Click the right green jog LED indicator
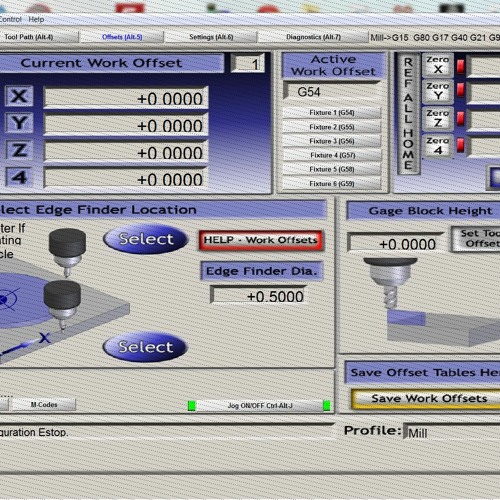The width and height of the screenshot is (500, 500). tap(327, 406)
